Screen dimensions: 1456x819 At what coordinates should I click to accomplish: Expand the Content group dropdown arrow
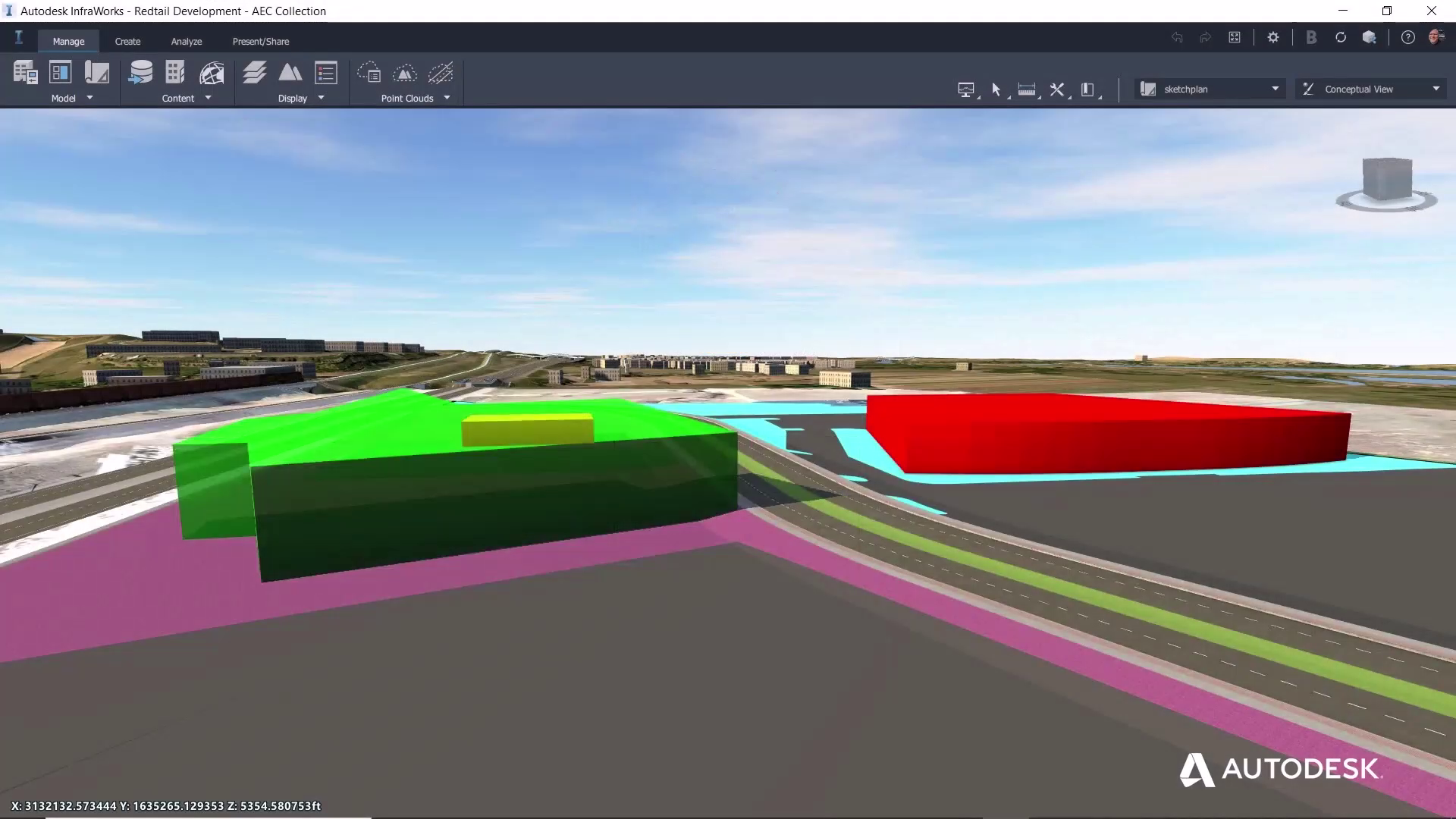[209, 98]
